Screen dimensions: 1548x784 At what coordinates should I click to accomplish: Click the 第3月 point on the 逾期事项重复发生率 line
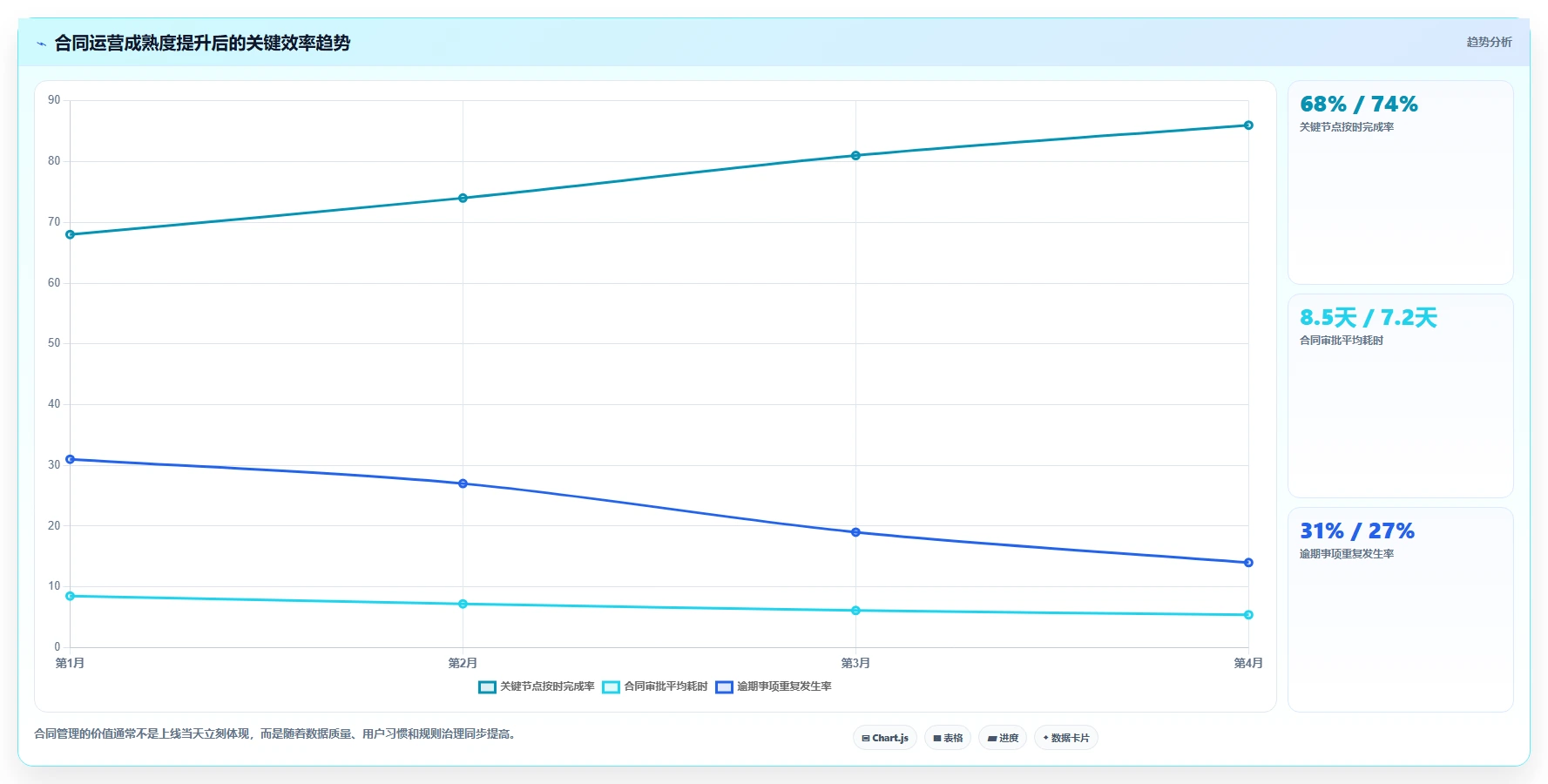[x=855, y=532]
